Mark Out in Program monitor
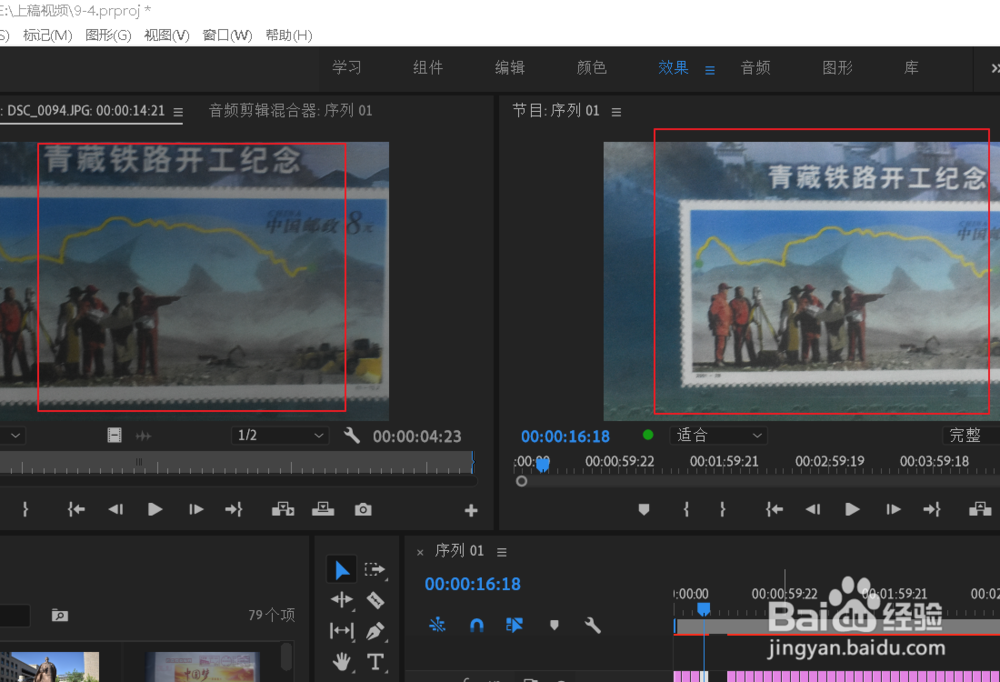The image size is (1000, 682). [723, 509]
